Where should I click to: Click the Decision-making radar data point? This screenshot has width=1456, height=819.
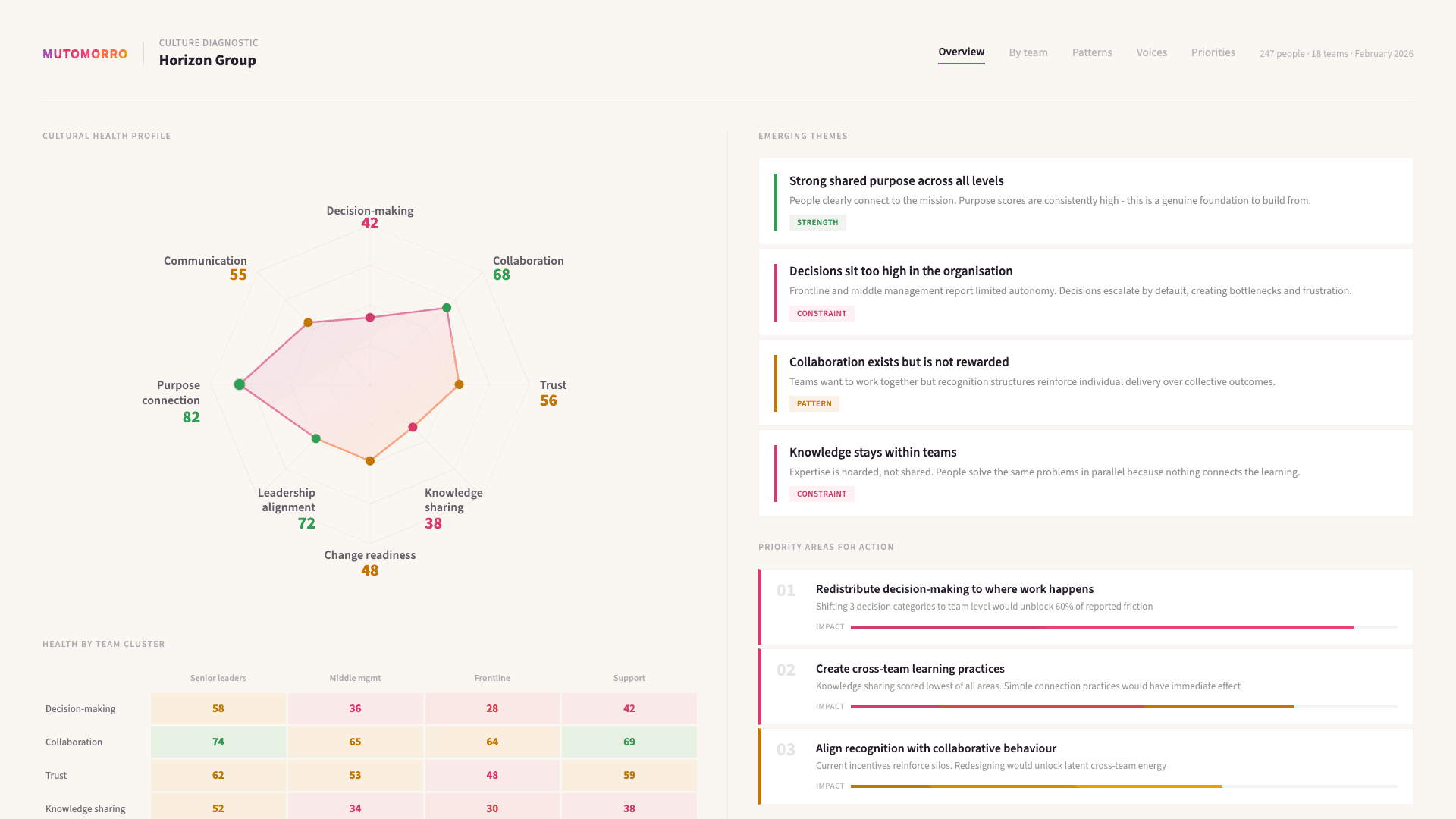click(370, 318)
